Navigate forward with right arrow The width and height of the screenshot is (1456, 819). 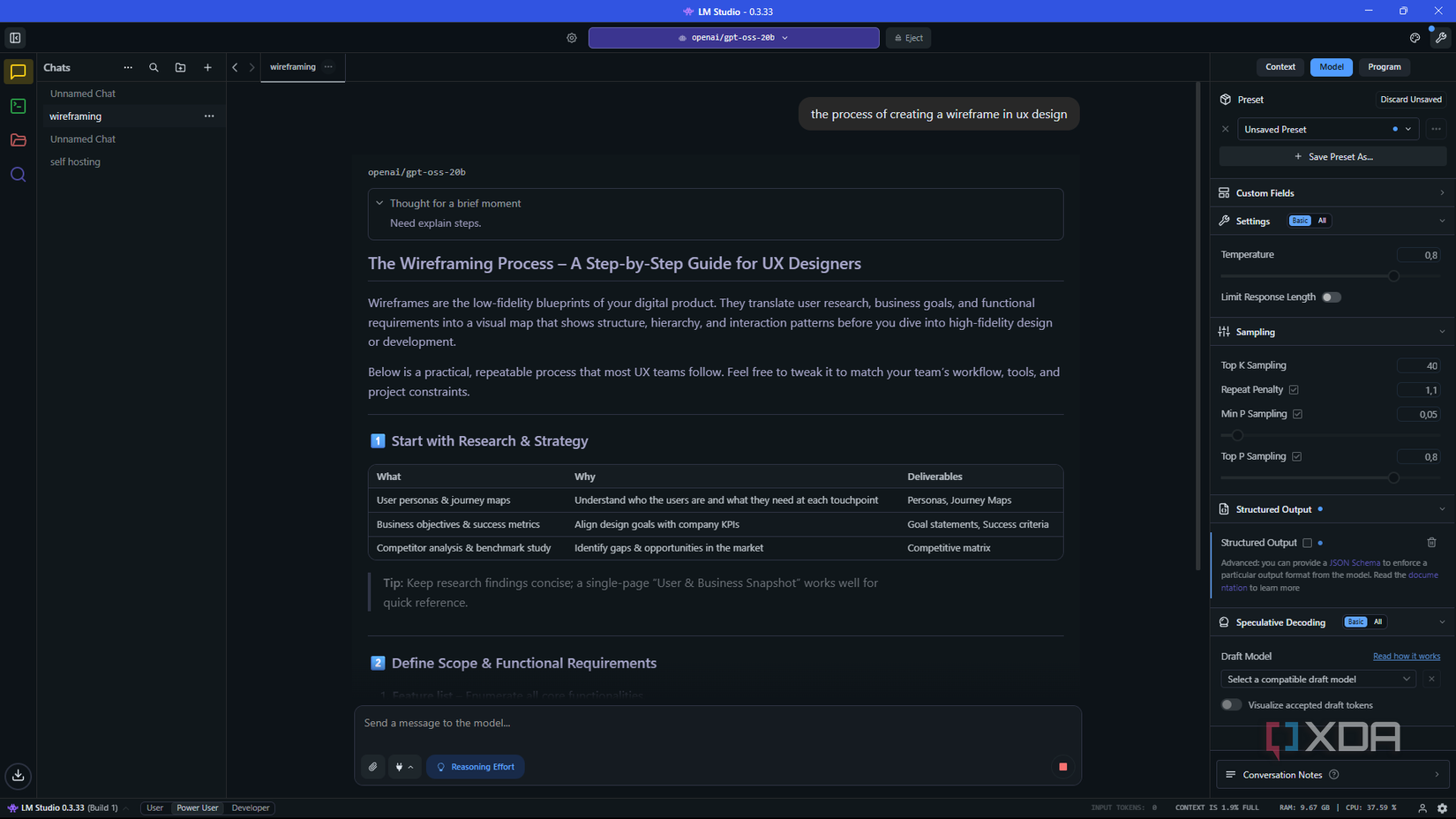coord(251,67)
